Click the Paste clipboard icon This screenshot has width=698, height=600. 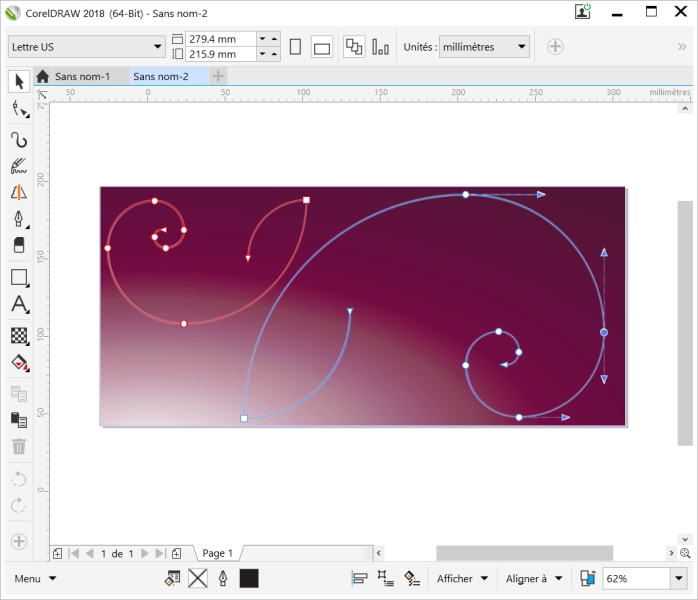point(19,420)
